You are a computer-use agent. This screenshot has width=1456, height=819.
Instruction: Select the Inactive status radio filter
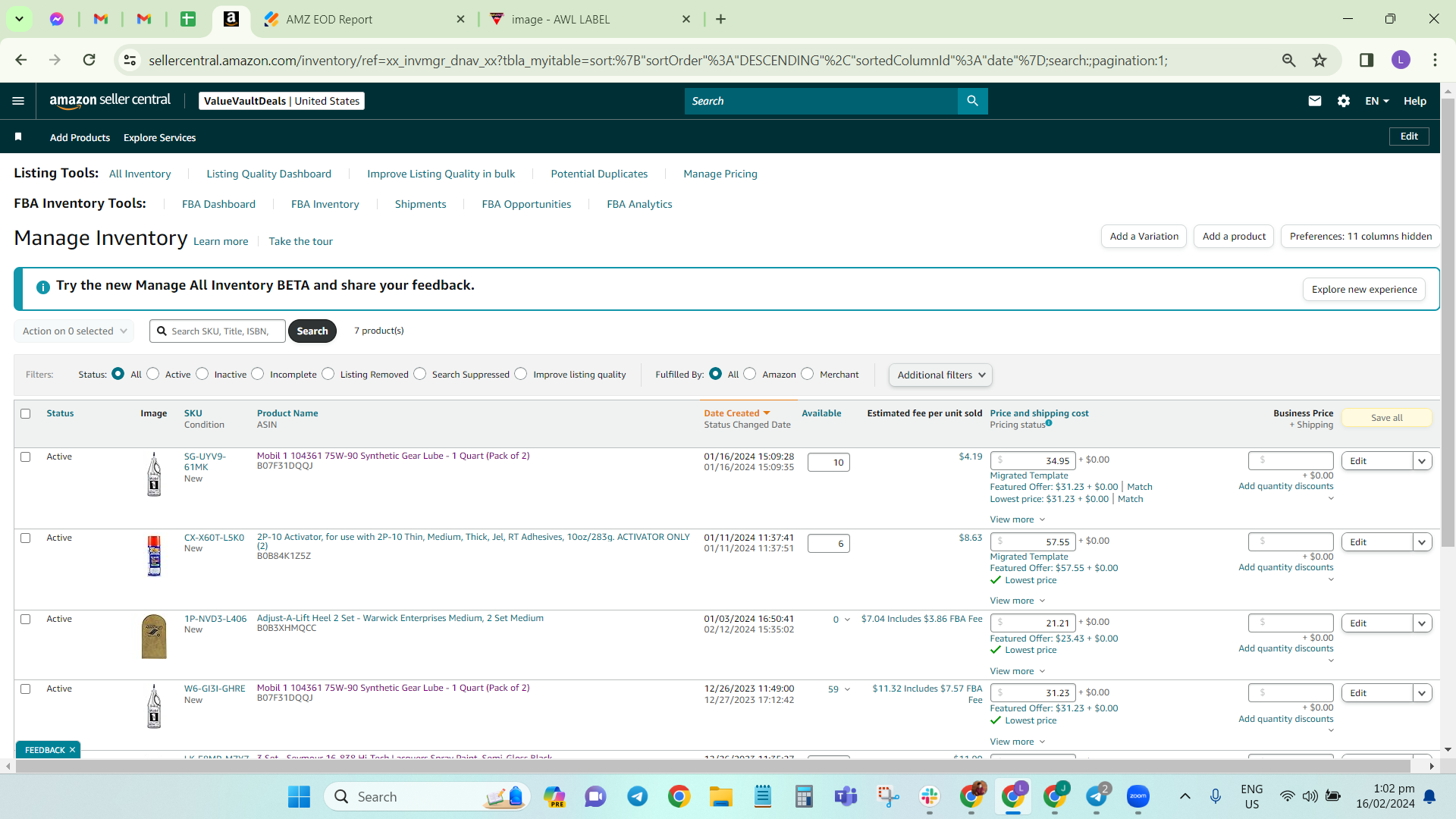(x=202, y=374)
